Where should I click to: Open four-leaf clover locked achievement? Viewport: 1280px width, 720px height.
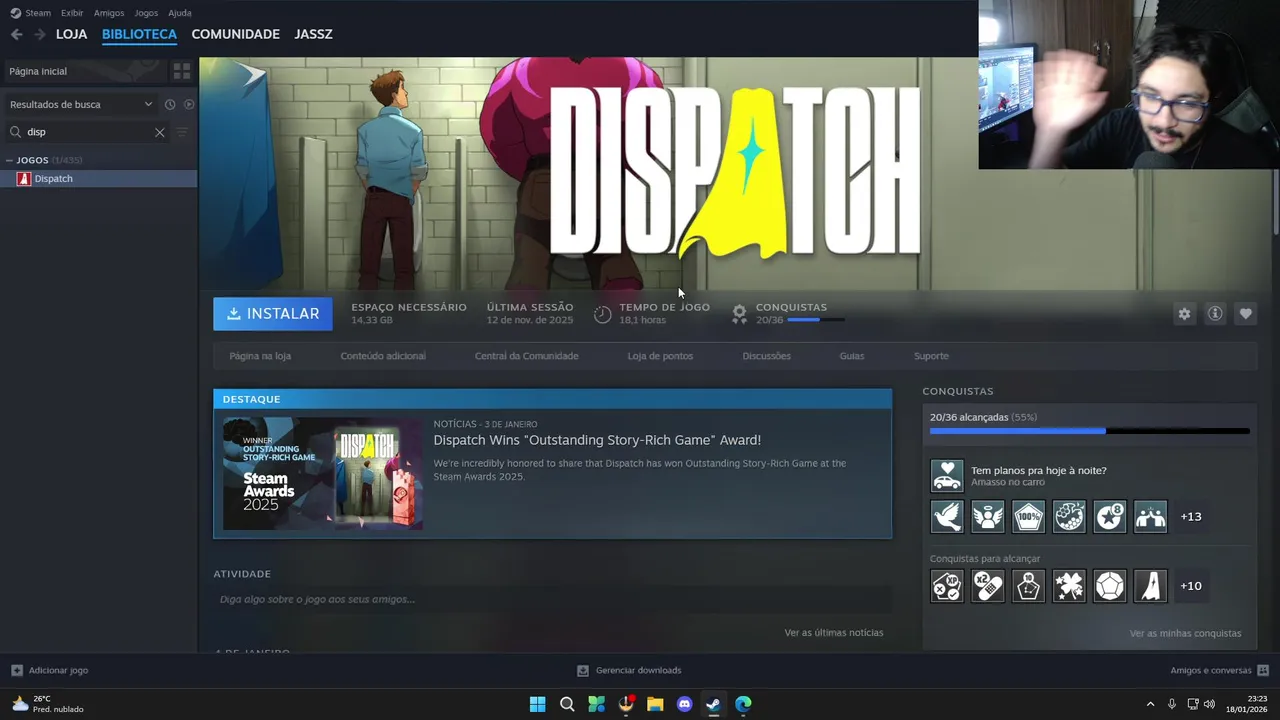(x=1069, y=586)
